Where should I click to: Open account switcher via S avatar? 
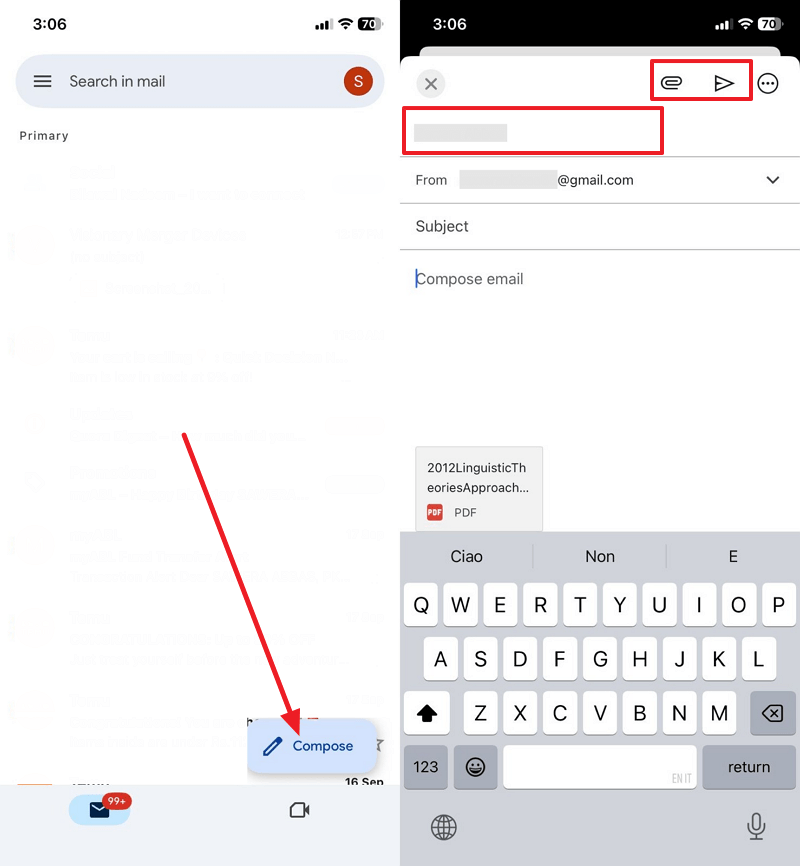(x=358, y=81)
